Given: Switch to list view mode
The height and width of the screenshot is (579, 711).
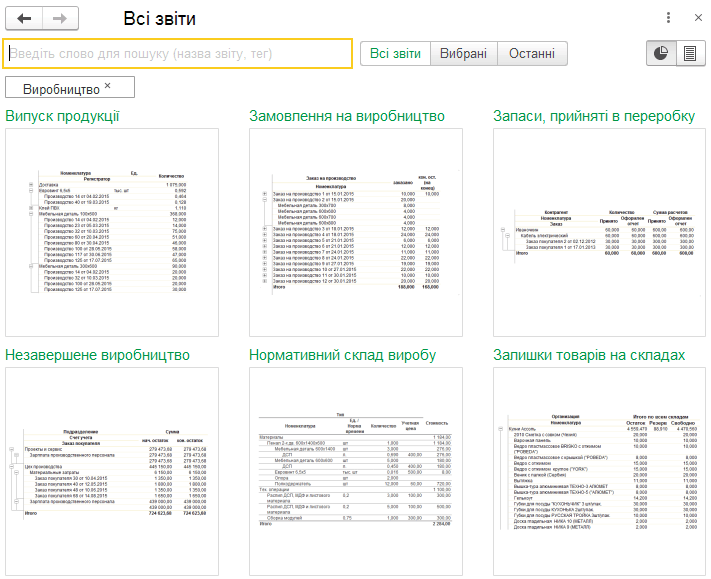Looking at the screenshot, I should 690,54.
